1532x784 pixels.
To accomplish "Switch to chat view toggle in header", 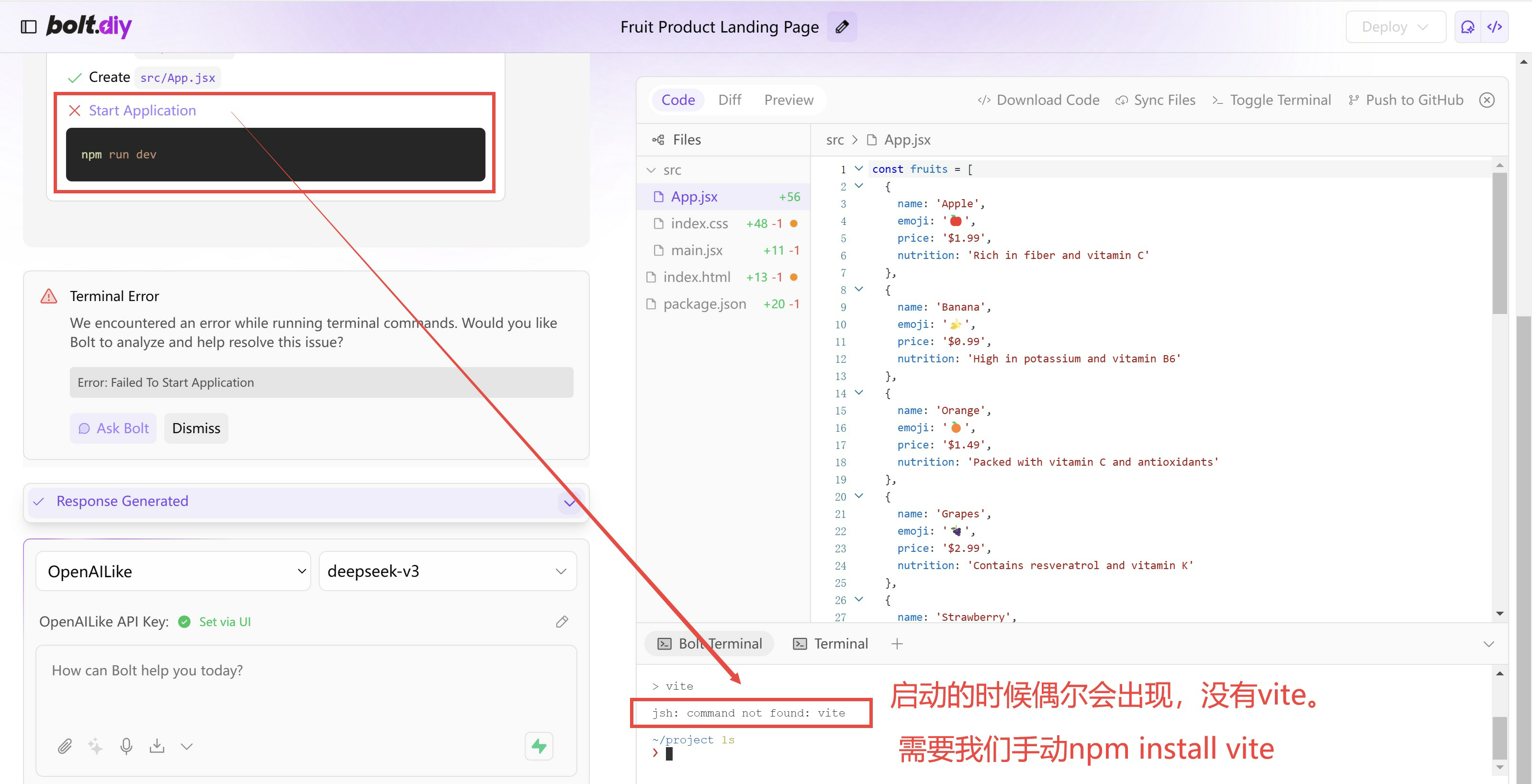I will pyautogui.click(x=1468, y=27).
